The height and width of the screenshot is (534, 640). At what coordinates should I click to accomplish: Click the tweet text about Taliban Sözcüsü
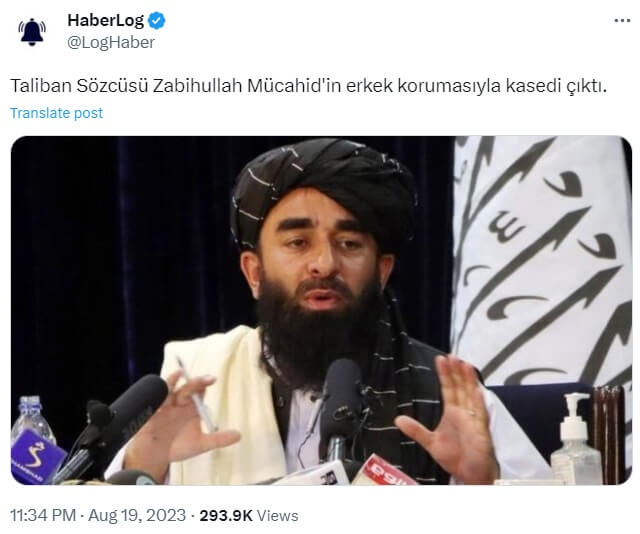point(308,86)
